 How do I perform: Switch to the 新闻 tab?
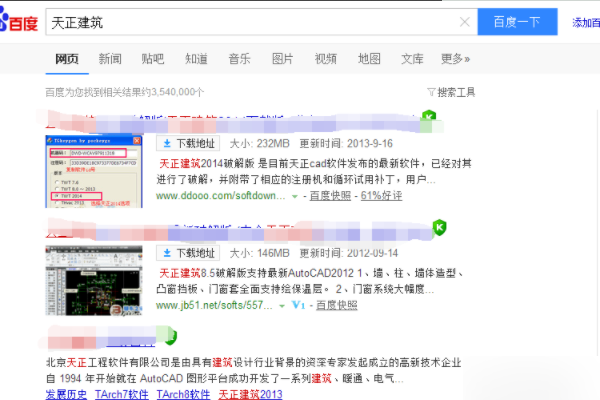pos(110,59)
